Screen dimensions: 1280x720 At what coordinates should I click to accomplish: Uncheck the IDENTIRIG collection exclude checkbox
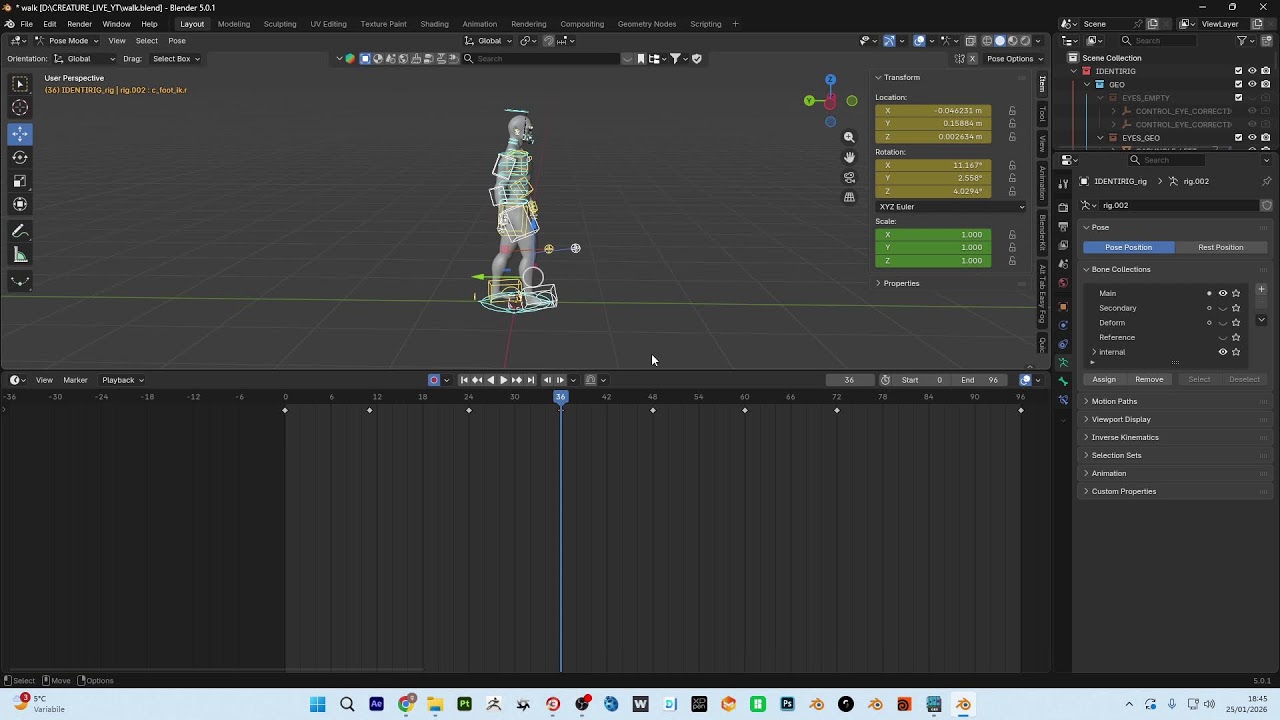1238,71
